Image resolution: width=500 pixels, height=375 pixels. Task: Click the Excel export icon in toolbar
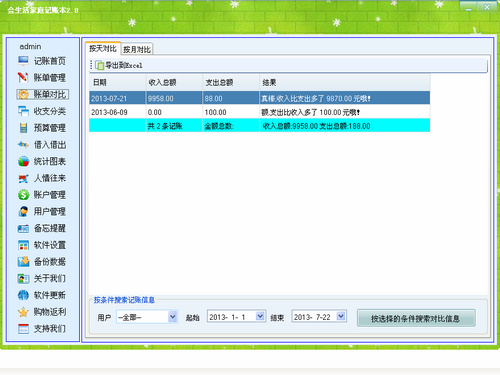coord(100,65)
